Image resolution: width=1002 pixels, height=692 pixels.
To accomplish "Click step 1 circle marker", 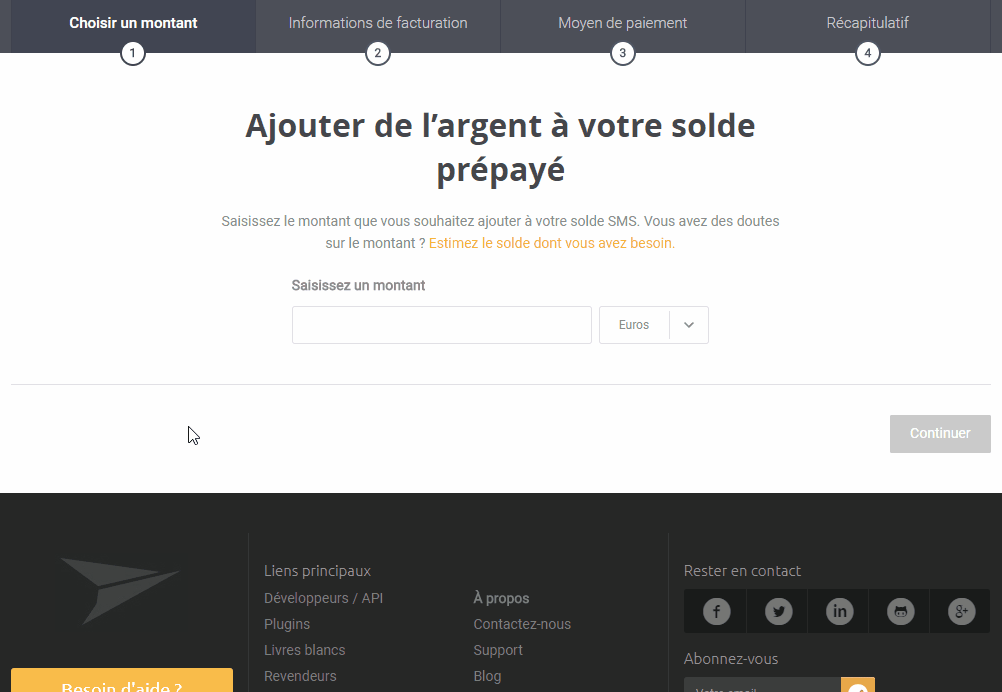I will click(133, 53).
